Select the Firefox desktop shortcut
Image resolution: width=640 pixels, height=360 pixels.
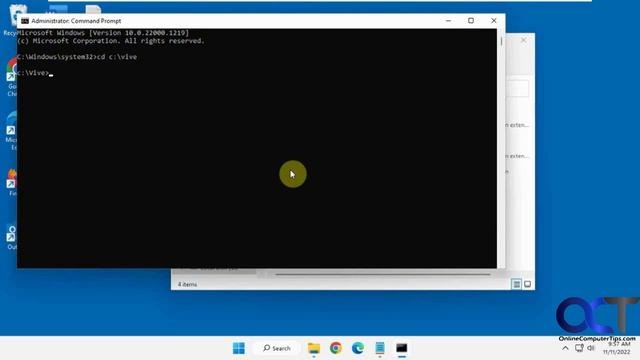pyautogui.click(x=11, y=182)
